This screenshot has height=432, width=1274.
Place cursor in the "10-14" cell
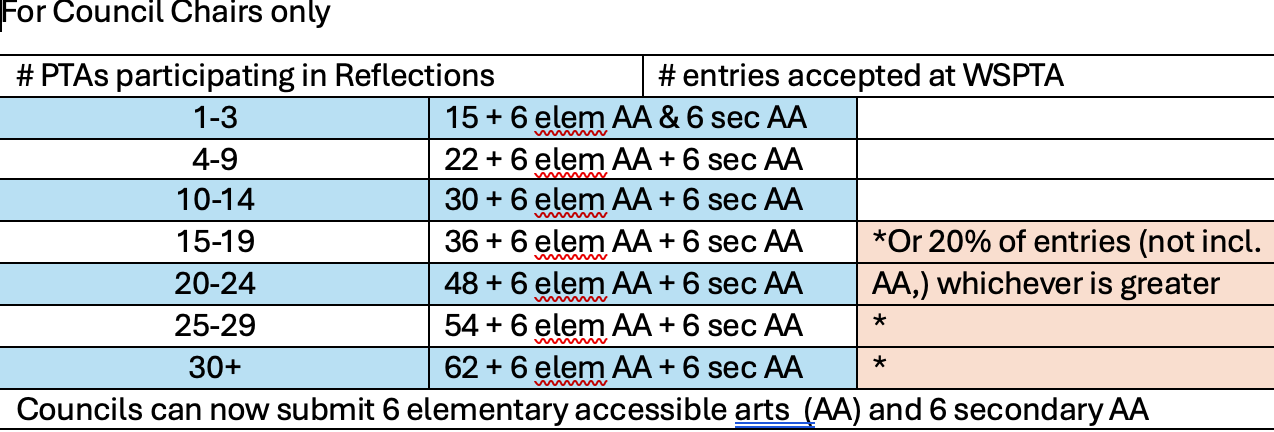coord(215,201)
